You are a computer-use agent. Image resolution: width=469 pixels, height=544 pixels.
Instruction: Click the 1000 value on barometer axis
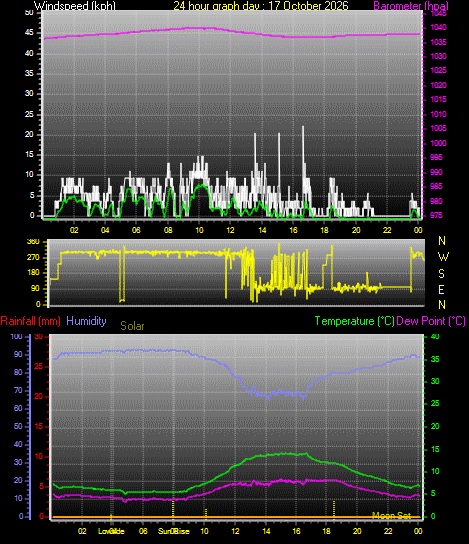(438, 143)
